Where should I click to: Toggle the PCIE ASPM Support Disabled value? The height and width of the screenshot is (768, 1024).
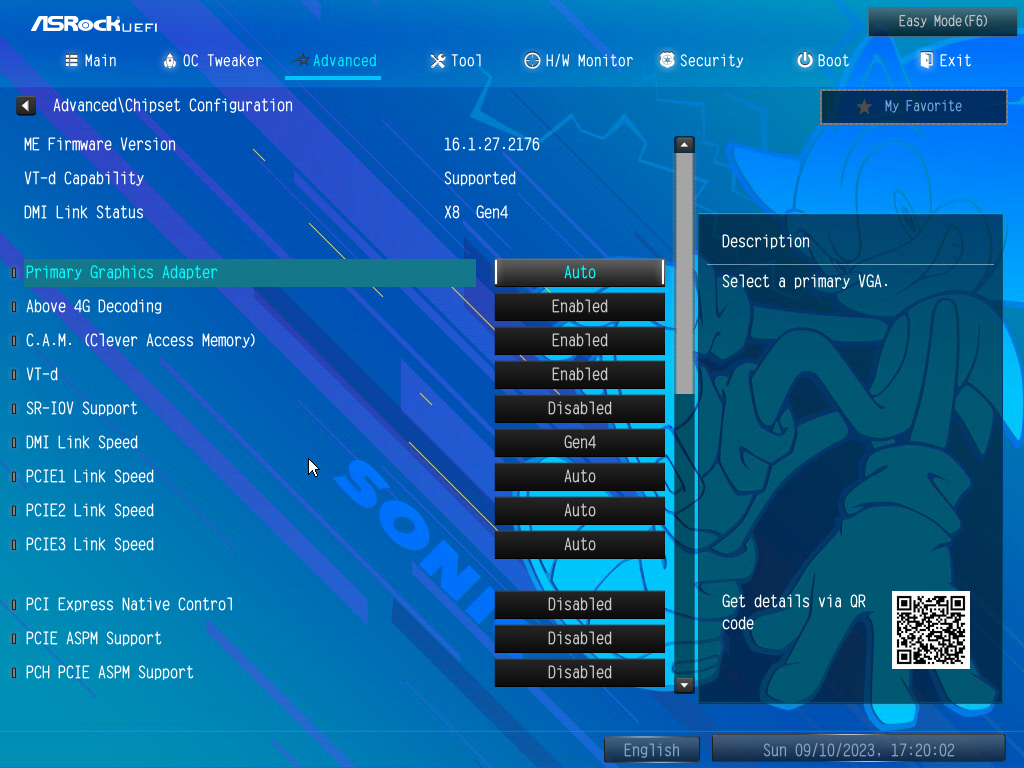[579, 638]
